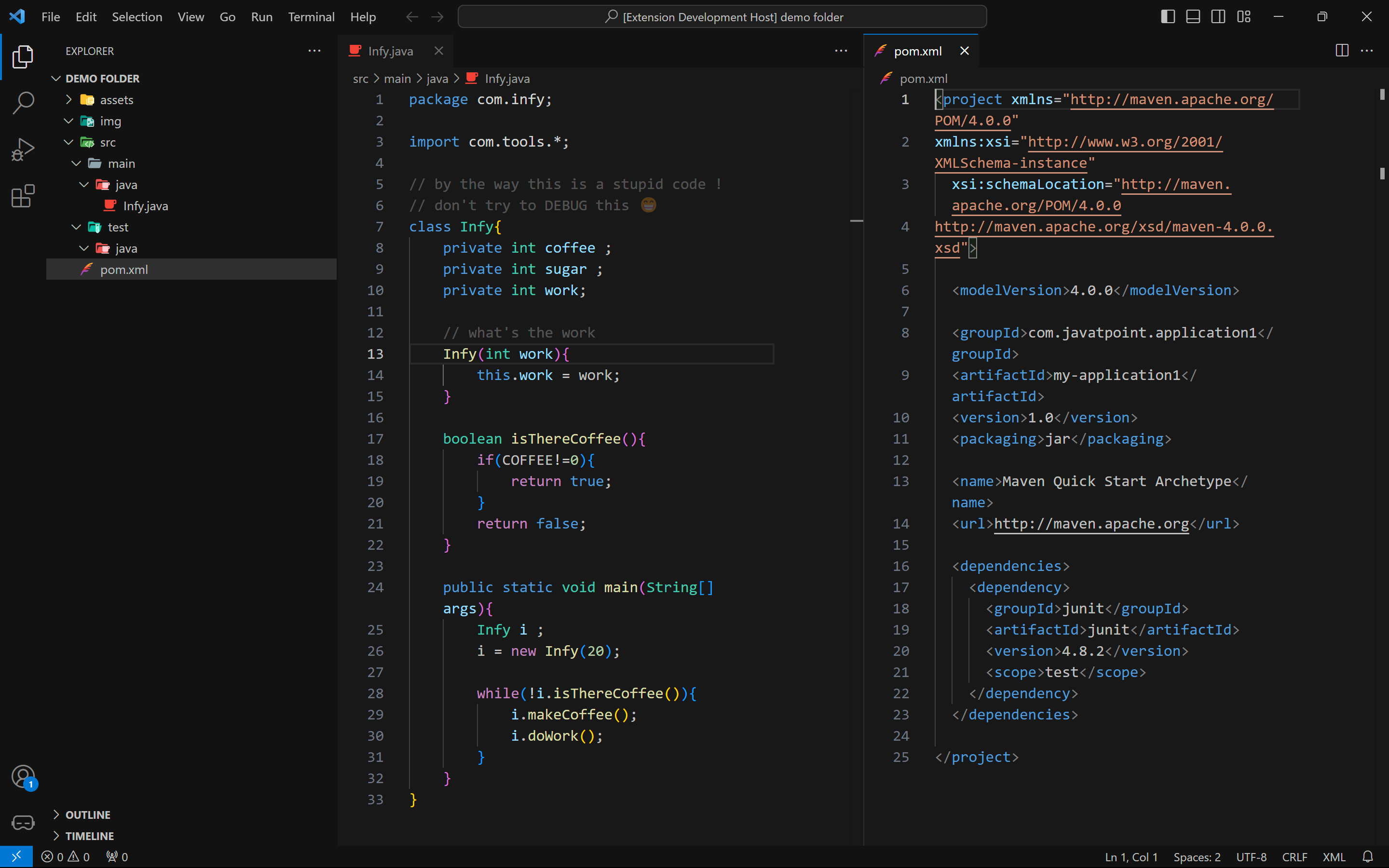Open the Terminal menu
The image size is (1389, 868).
pos(311,17)
